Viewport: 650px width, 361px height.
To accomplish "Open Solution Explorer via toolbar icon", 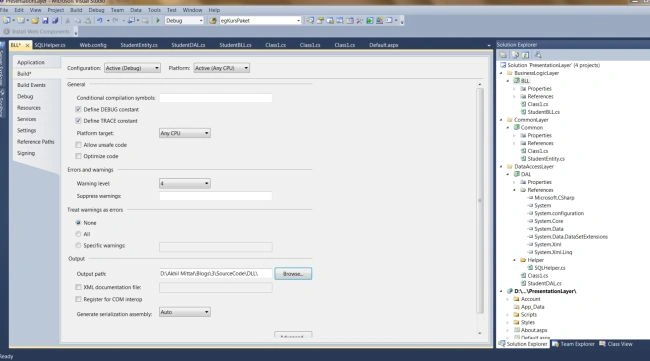I will tap(310, 20).
